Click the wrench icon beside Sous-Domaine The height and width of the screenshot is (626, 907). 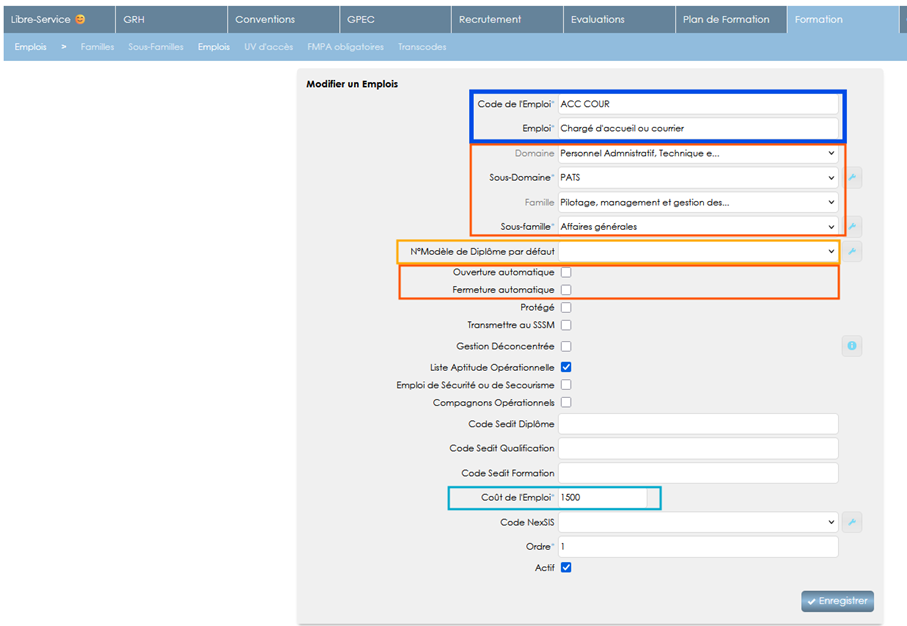[851, 178]
